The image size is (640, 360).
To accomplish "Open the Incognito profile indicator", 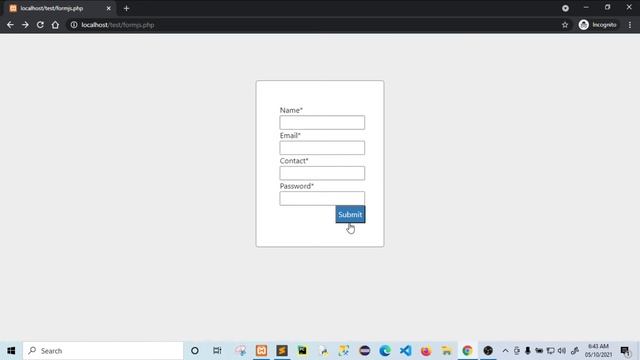I will coord(598,25).
